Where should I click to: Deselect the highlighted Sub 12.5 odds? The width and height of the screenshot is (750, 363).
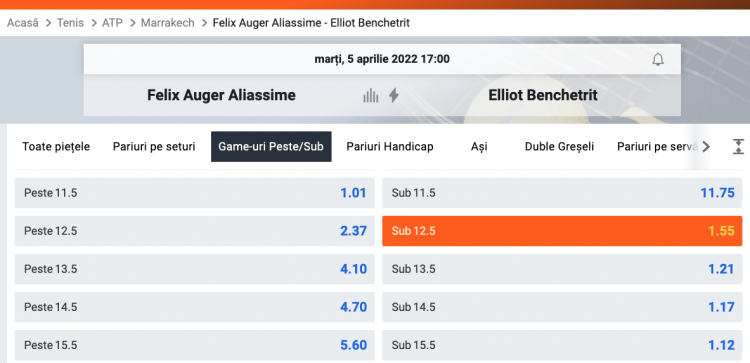tap(562, 231)
